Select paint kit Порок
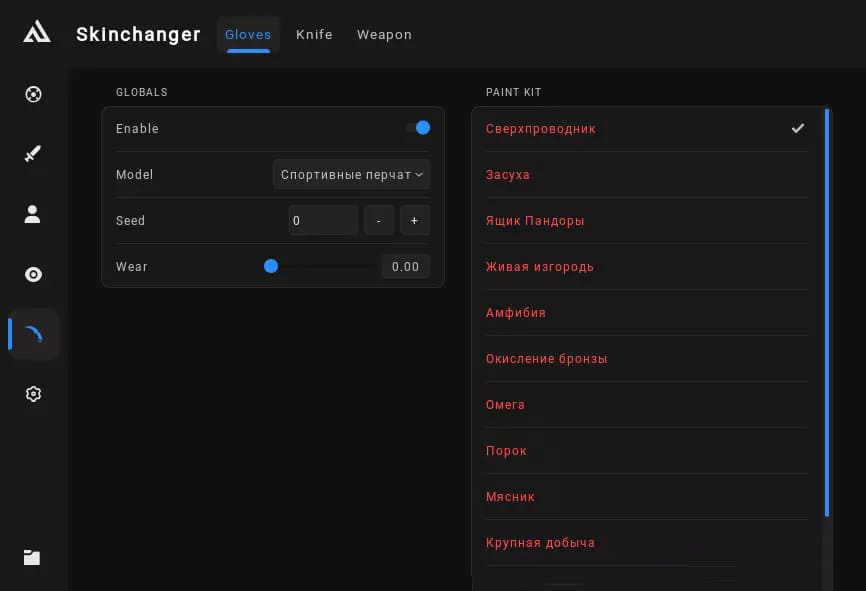This screenshot has height=591, width=866. 646,451
